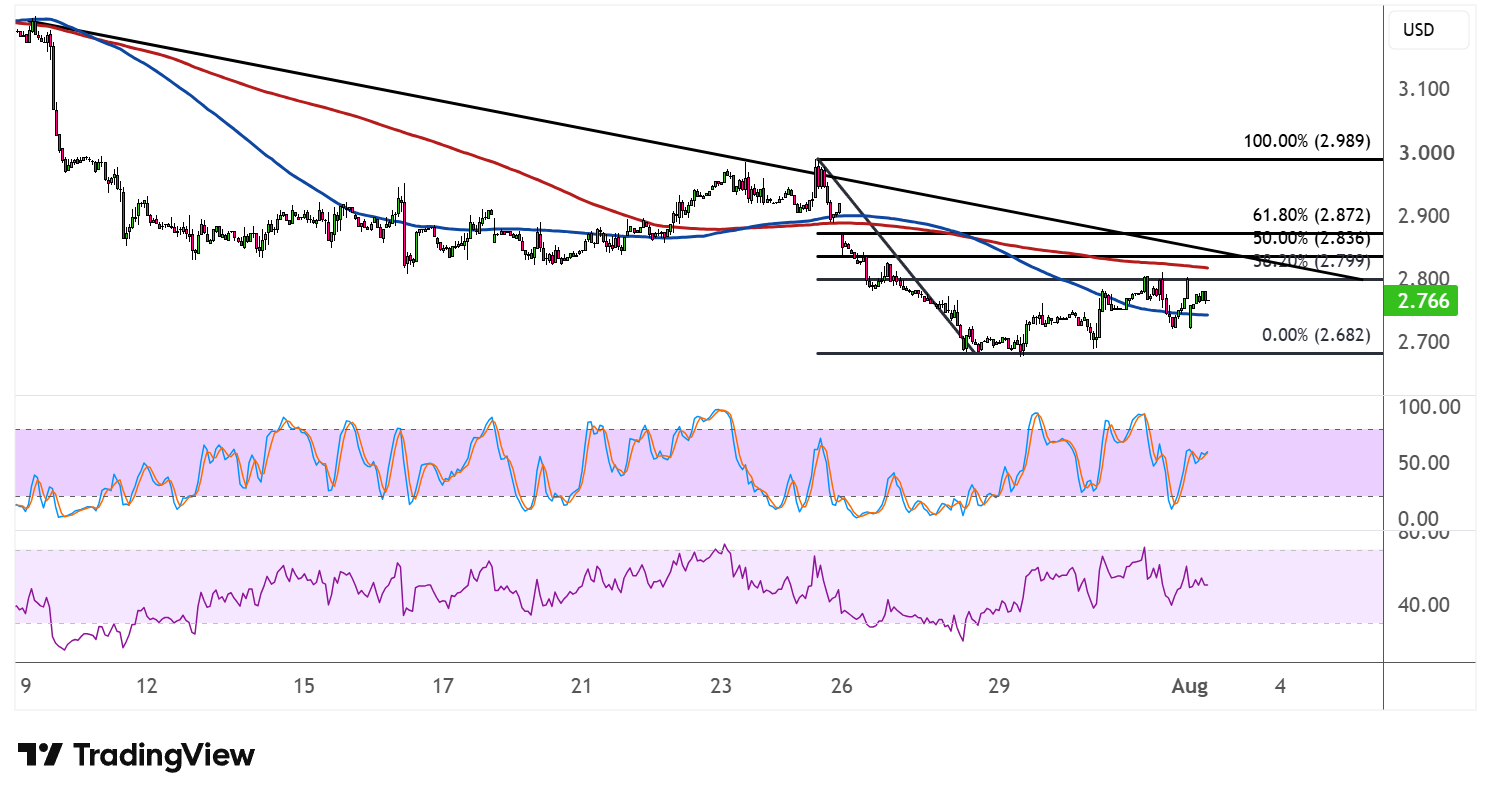Open the USD currency selector
1491x800 pixels.
(x=1429, y=30)
